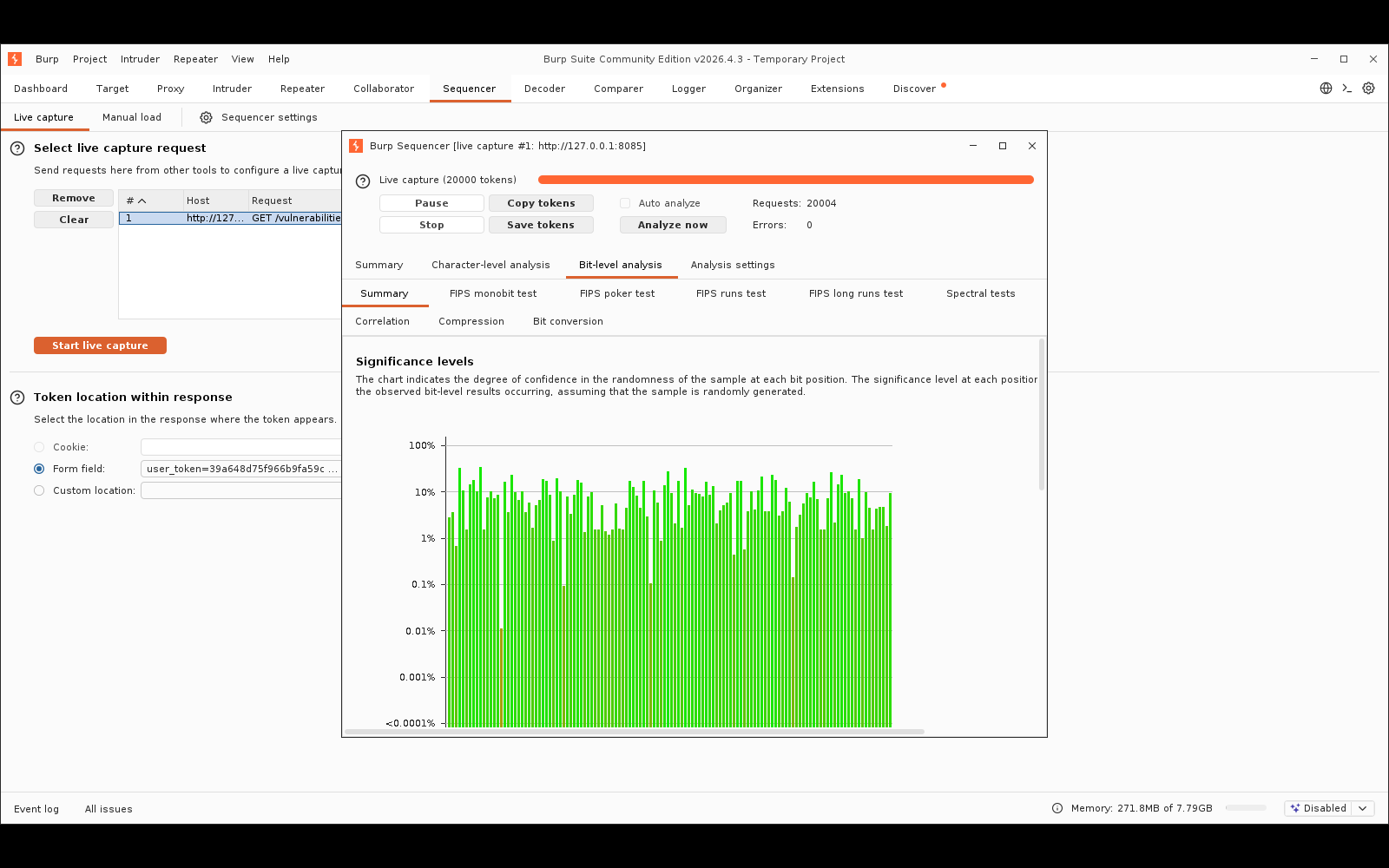Open help for Select live capture request
Image resolution: width=1389 pixels, height=868 pixels.
(17, 148)
